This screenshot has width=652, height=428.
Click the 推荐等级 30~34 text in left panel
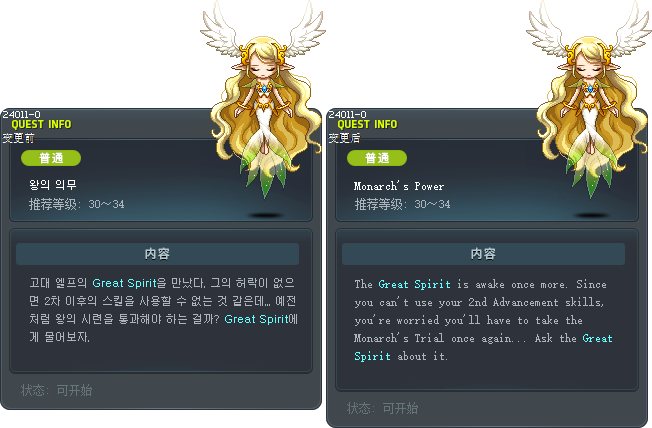point(77,204)
